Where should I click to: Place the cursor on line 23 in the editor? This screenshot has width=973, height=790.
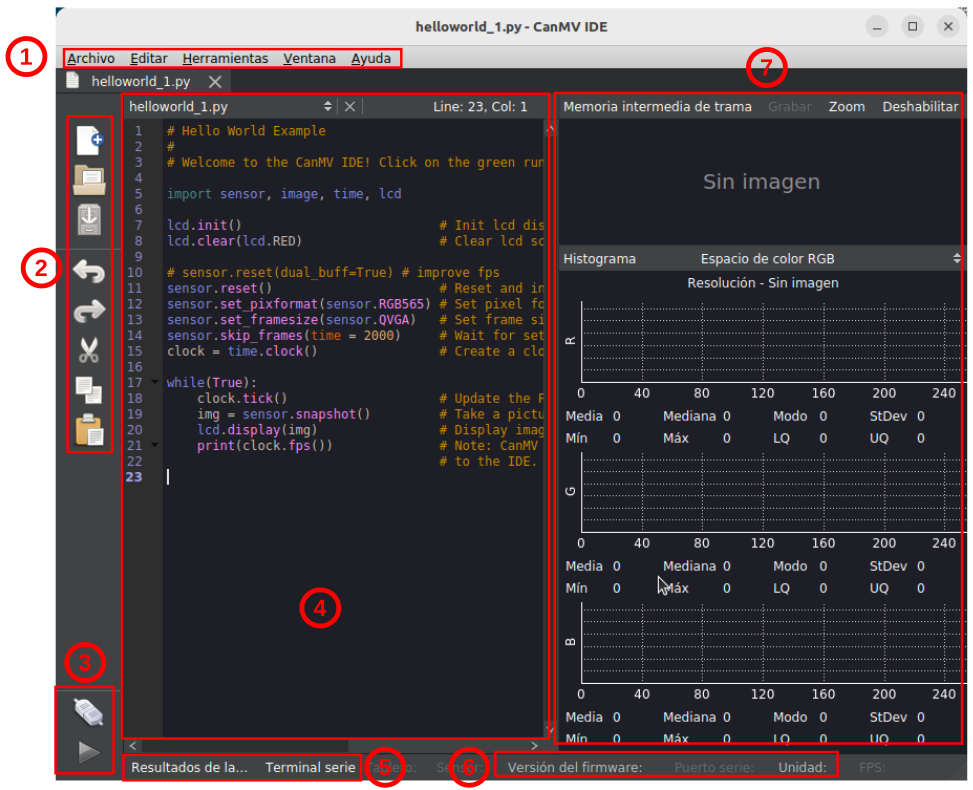pos(354,477)
